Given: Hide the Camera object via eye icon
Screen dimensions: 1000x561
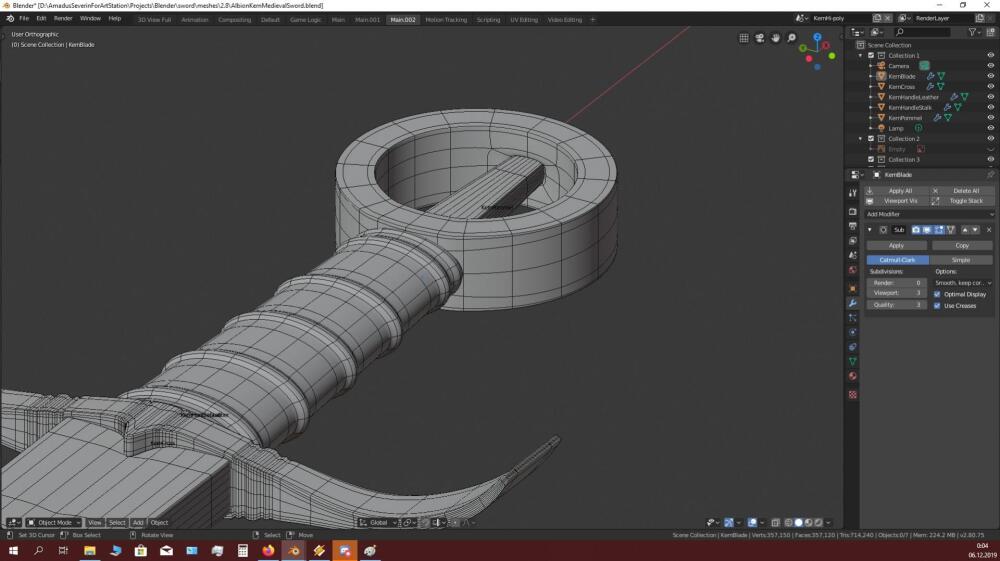Looking at the screenshot, I should click(990, 66).
